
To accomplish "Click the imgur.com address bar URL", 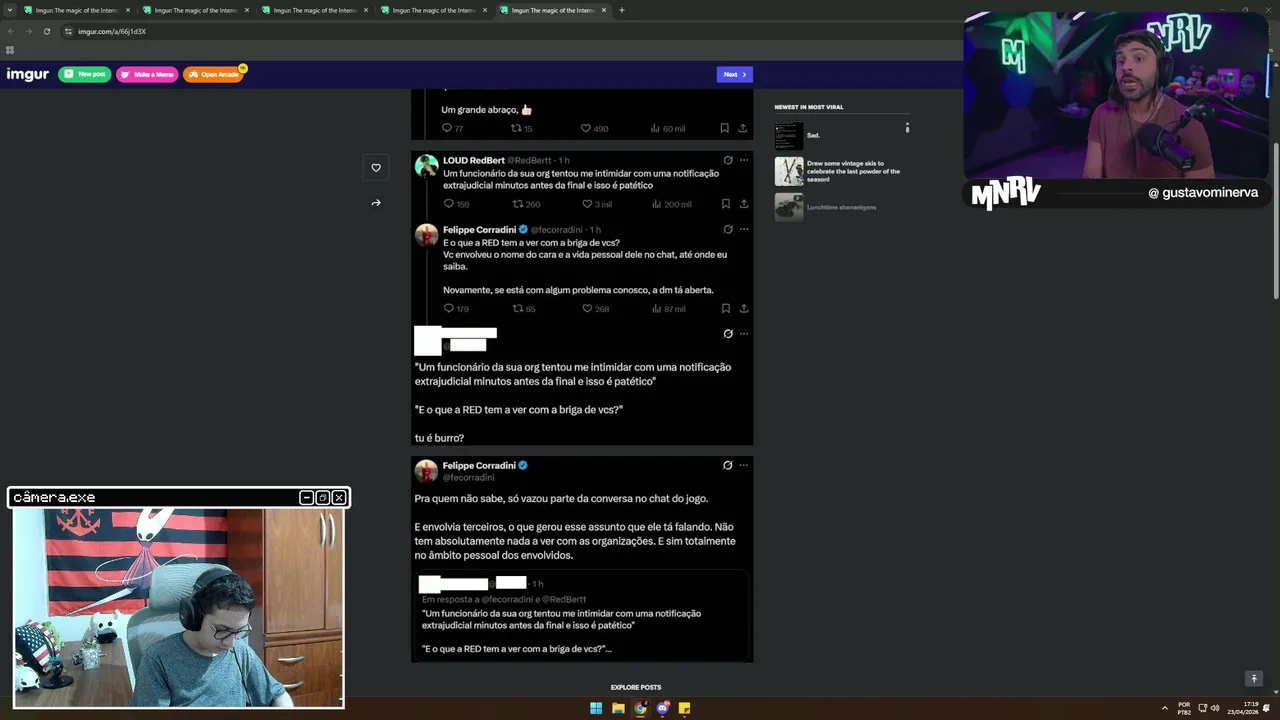I will click(x=112, y=31).
